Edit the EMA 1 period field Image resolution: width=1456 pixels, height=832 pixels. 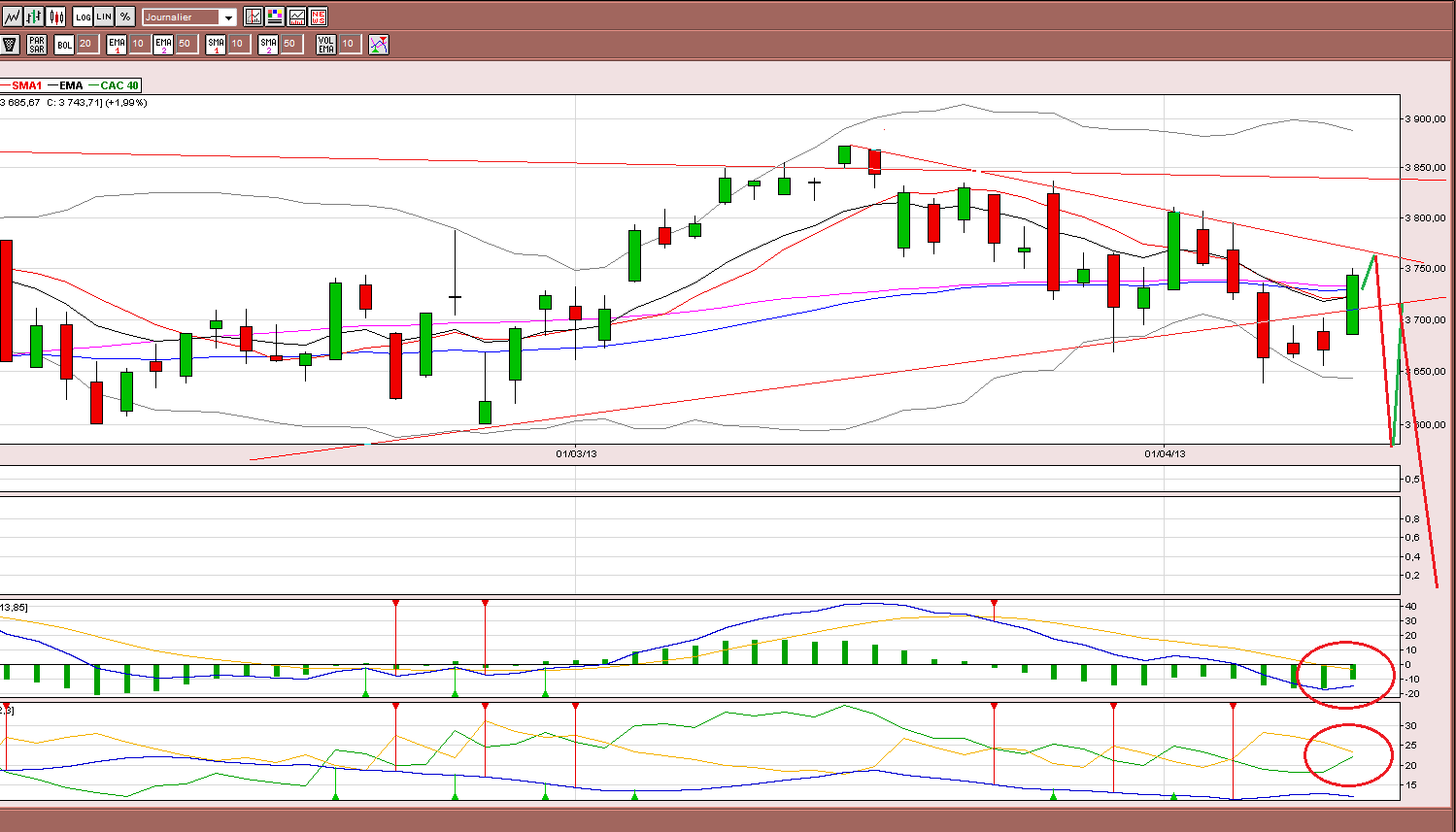tap(139, 44)
